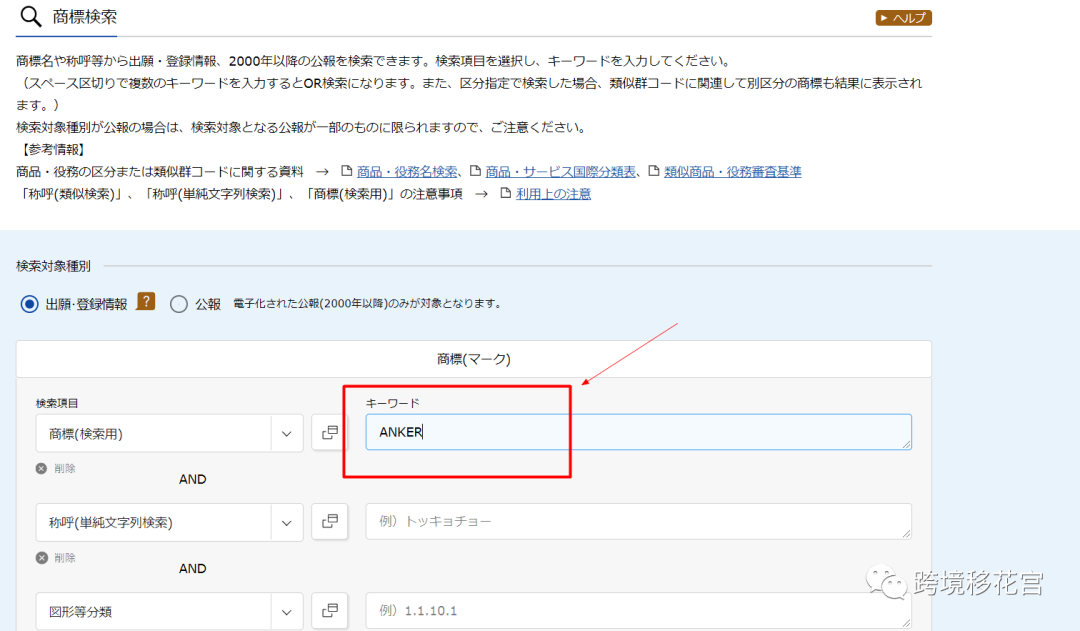The height and width of the screenshot is (631, 1080).
Task: Click the 商標(マーク) section header
Action: (474, 359)
